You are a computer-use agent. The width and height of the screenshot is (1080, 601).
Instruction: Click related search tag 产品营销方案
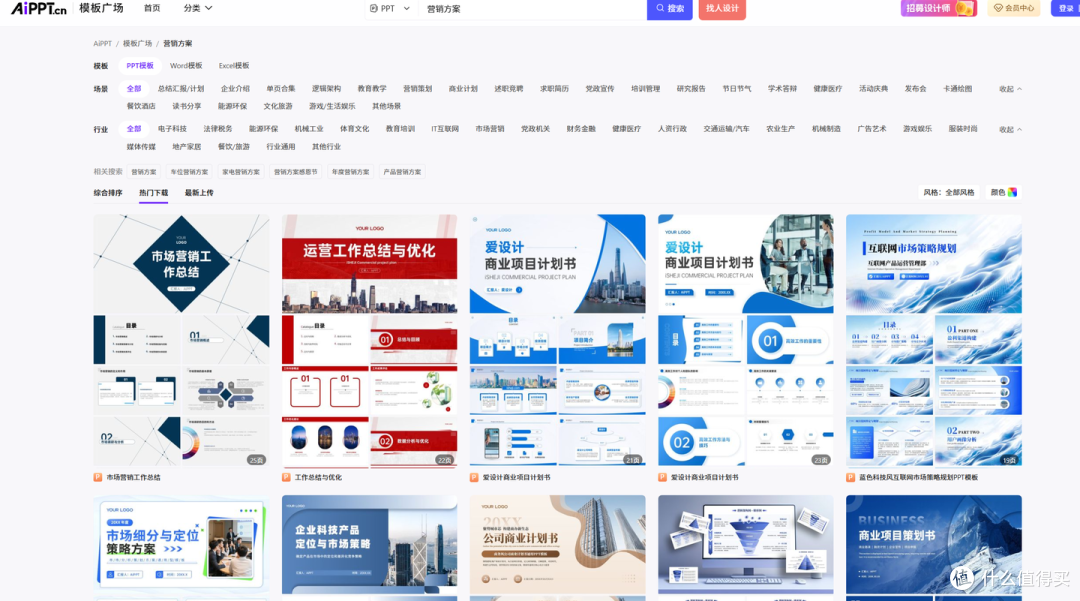402,172
